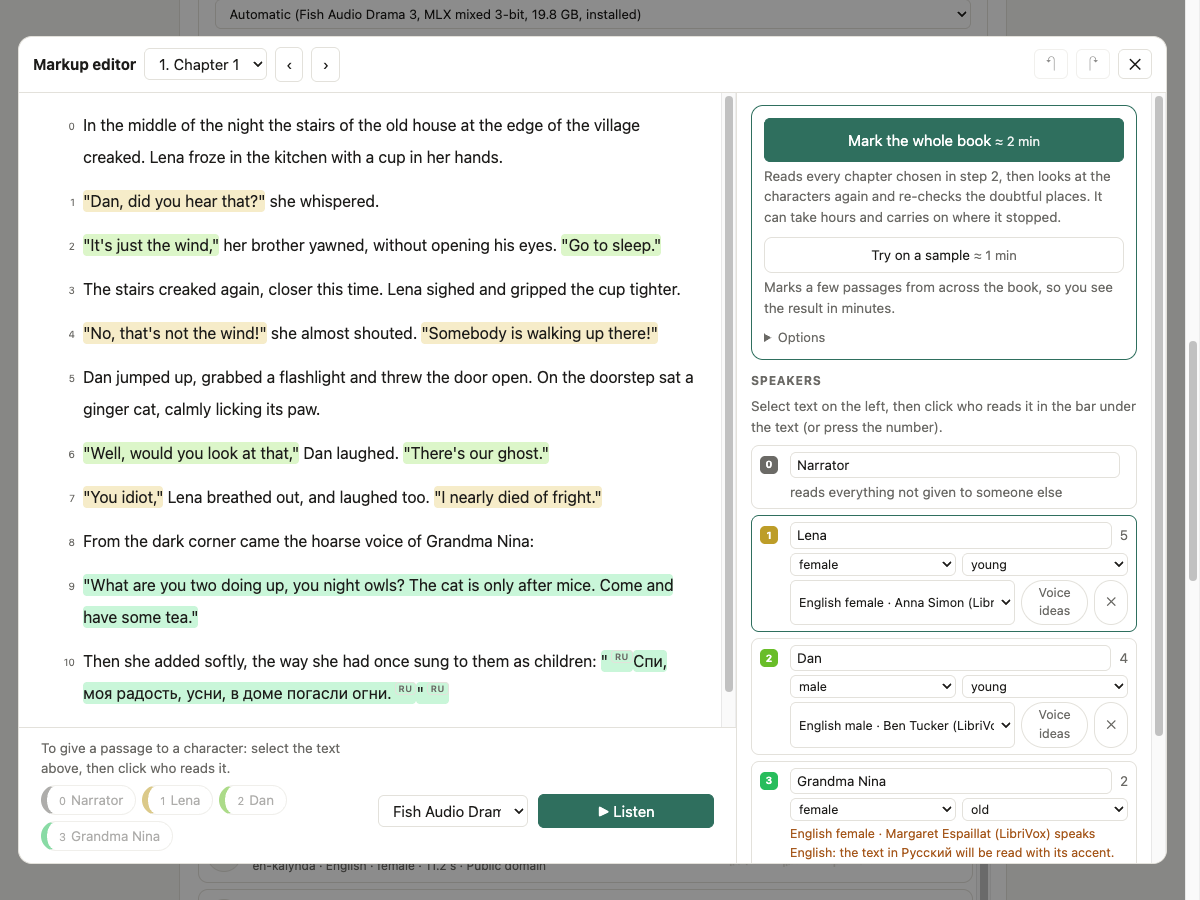Click quote "Somebody is walking up there!"
The image size is (1200, 900).
click(x=539, y=333)
